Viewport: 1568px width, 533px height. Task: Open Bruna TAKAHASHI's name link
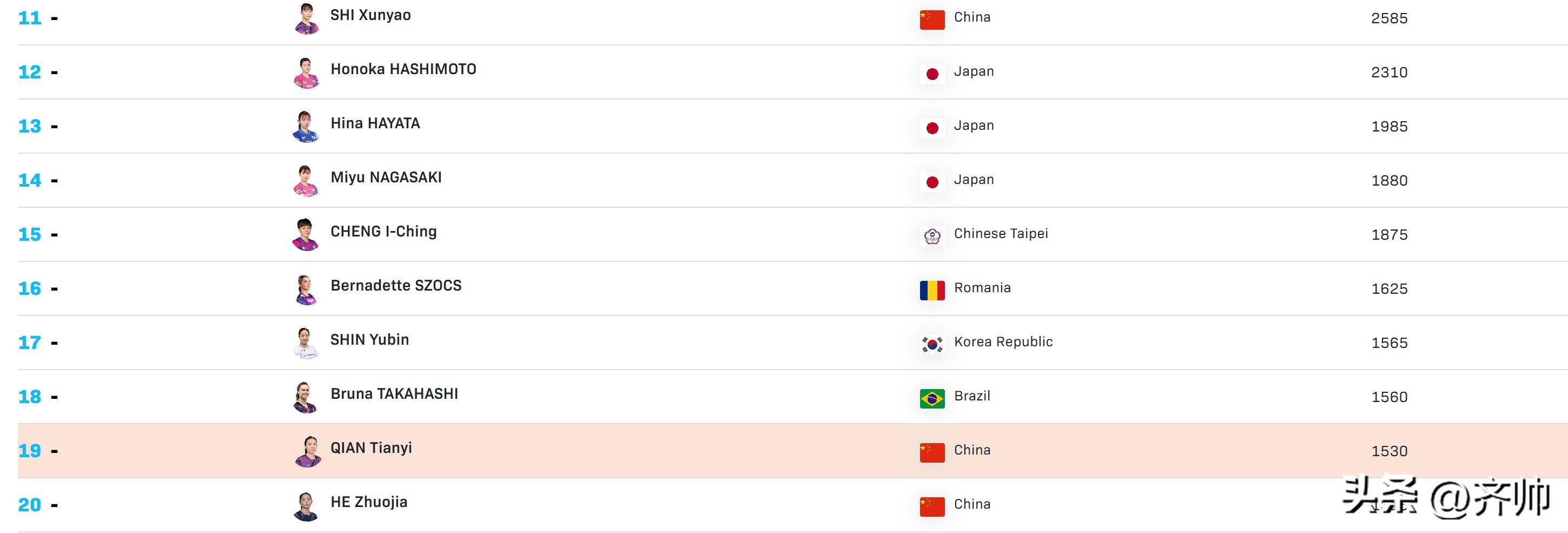coord(394,394)
